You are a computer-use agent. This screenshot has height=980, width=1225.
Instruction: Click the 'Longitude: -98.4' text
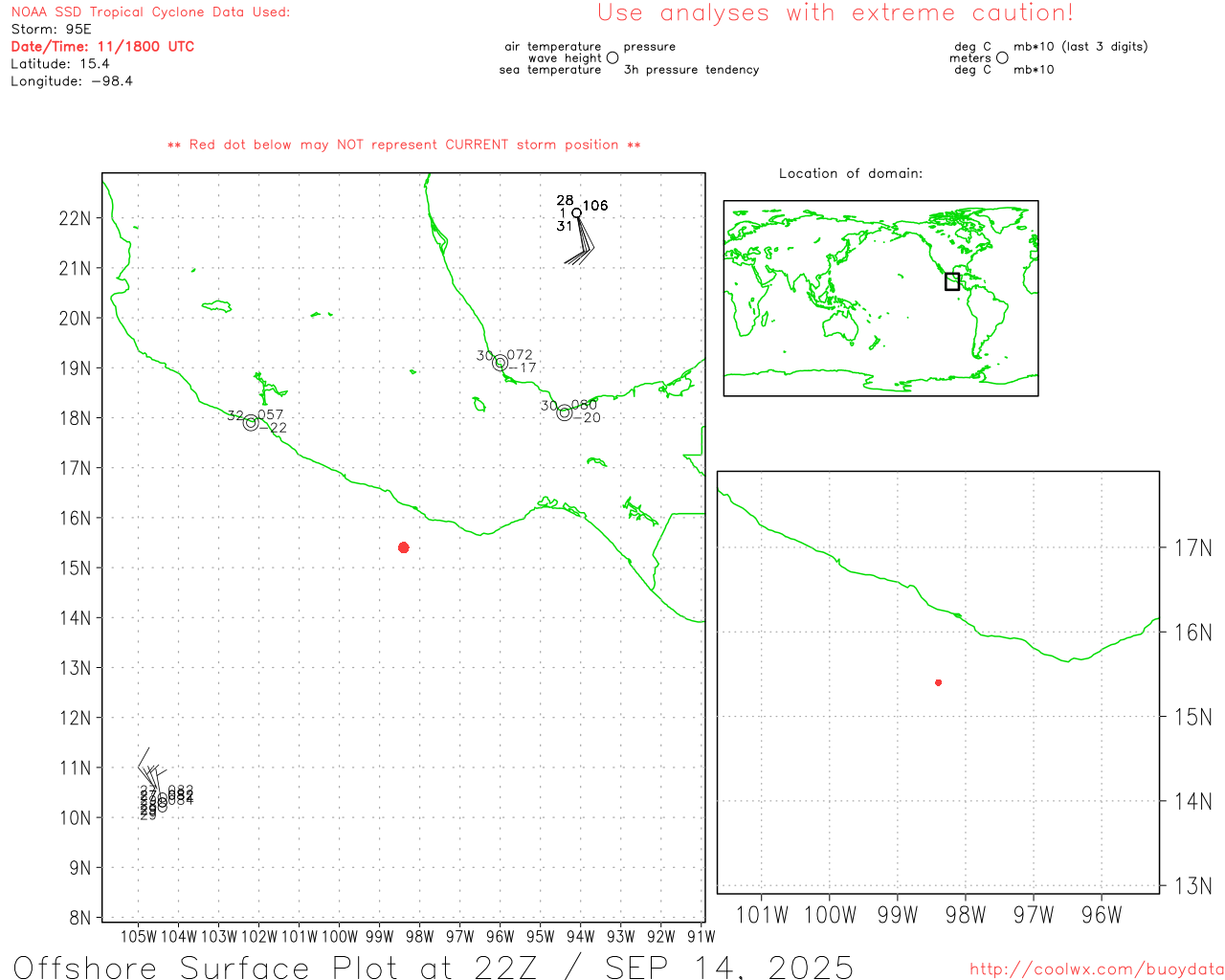coord(72,81)
